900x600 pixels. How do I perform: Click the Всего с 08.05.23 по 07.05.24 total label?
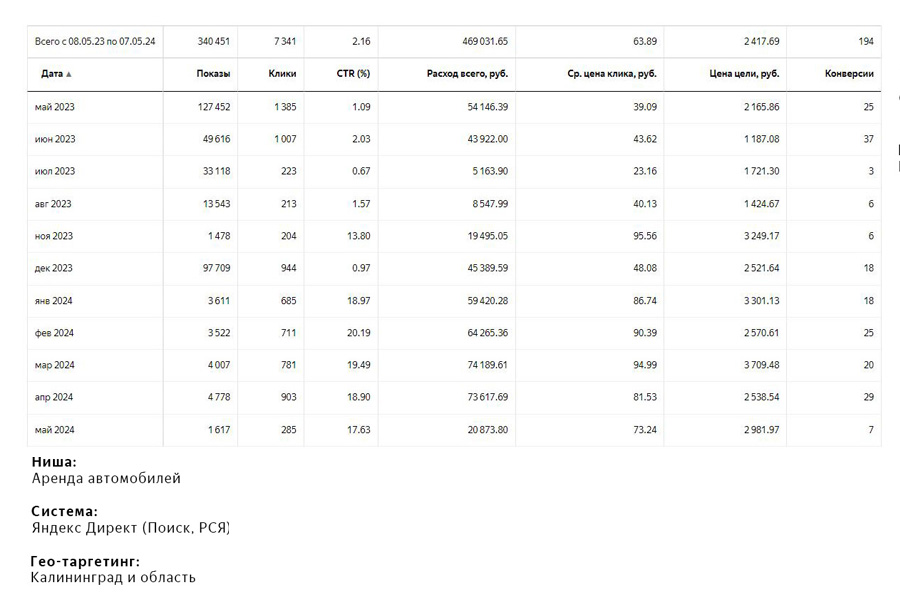click(95, 42)
